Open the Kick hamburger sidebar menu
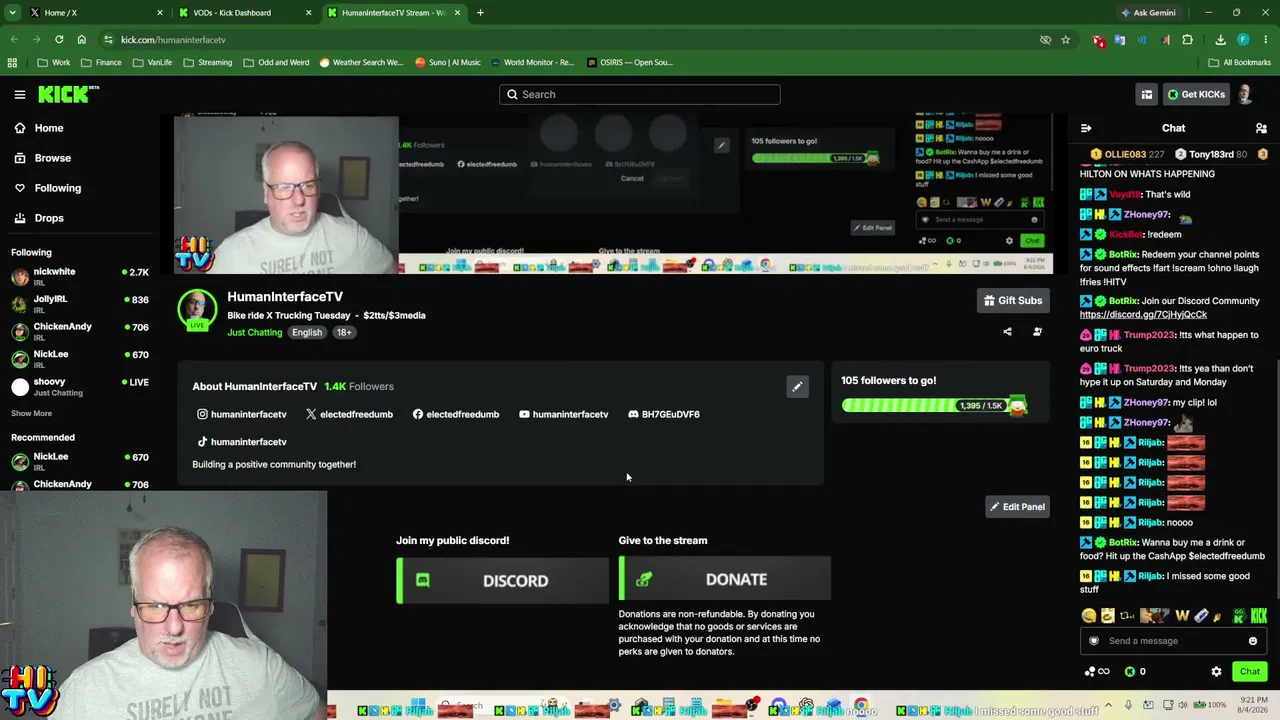Viewport: 1280px width, 720px height. tap(19, 95)
